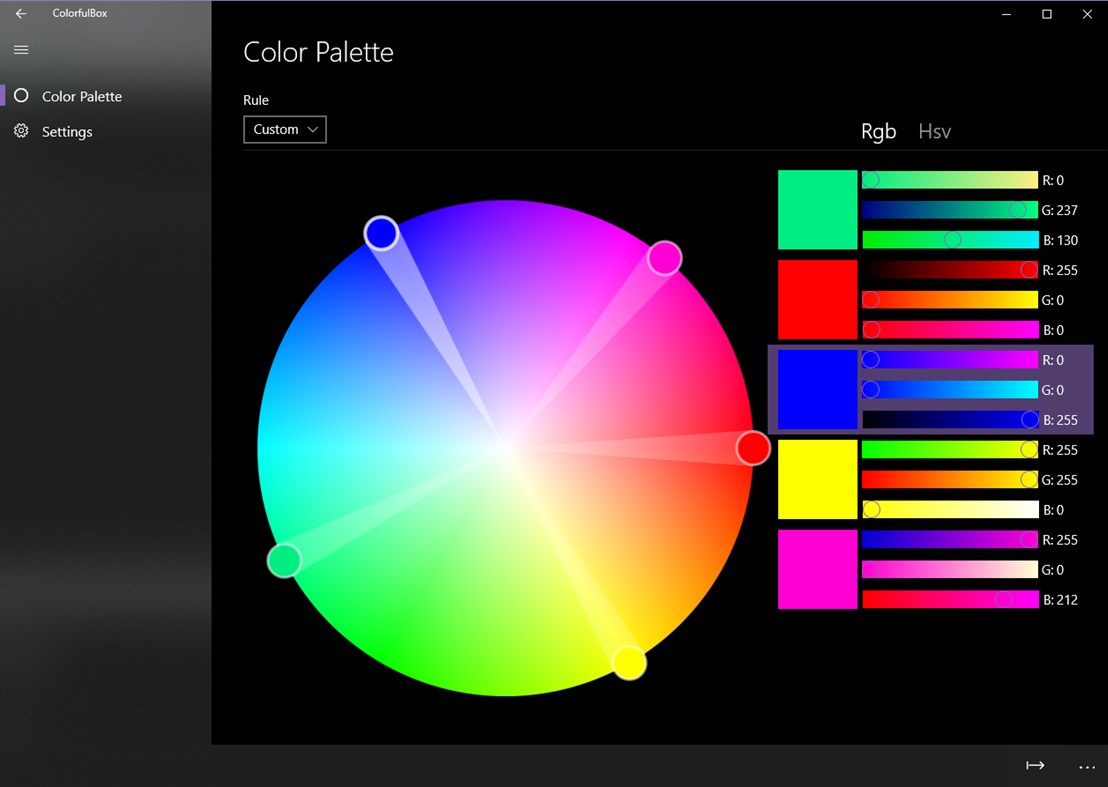Select the magenta handle on color wheel
This screenshot has width=1108, height=787.
pos(664,258)
